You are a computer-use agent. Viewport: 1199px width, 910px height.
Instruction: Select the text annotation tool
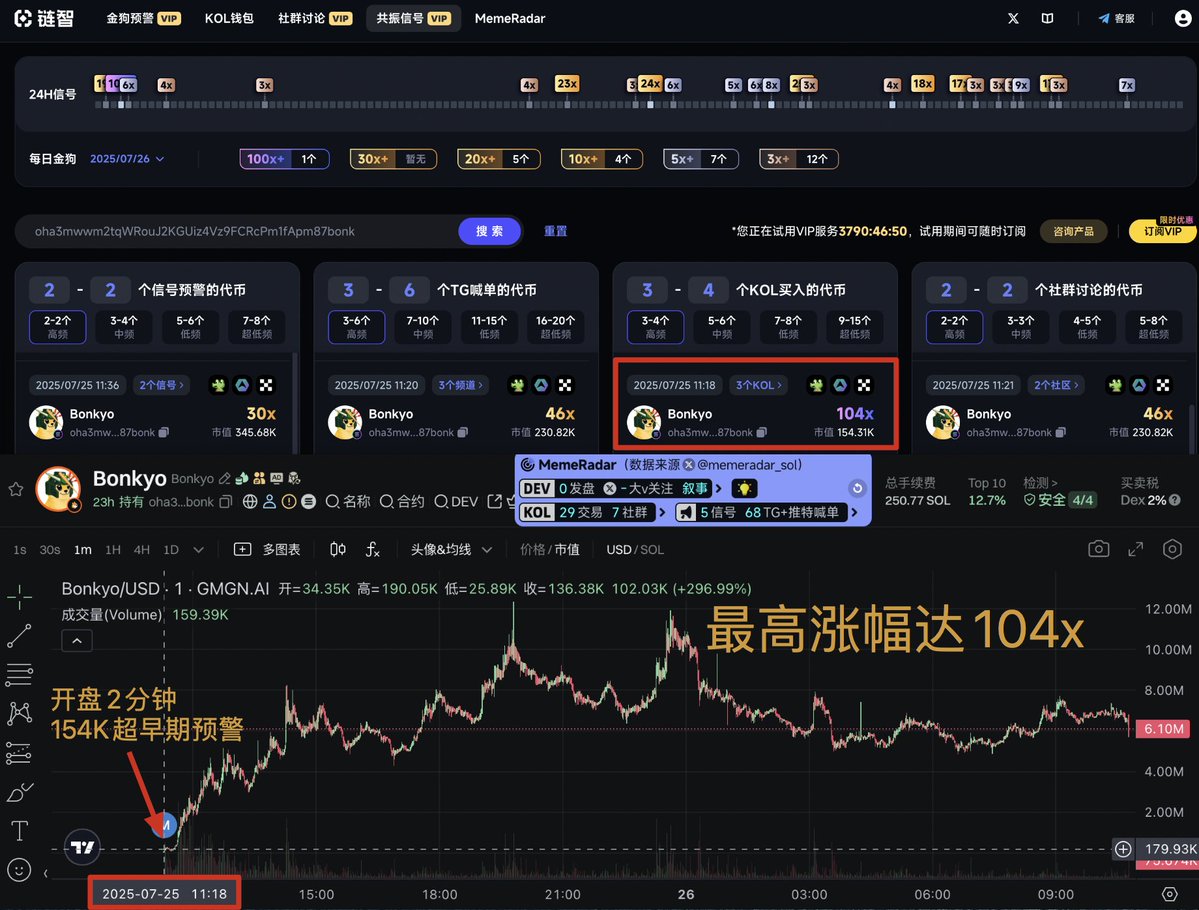click(x=19, y=831)
